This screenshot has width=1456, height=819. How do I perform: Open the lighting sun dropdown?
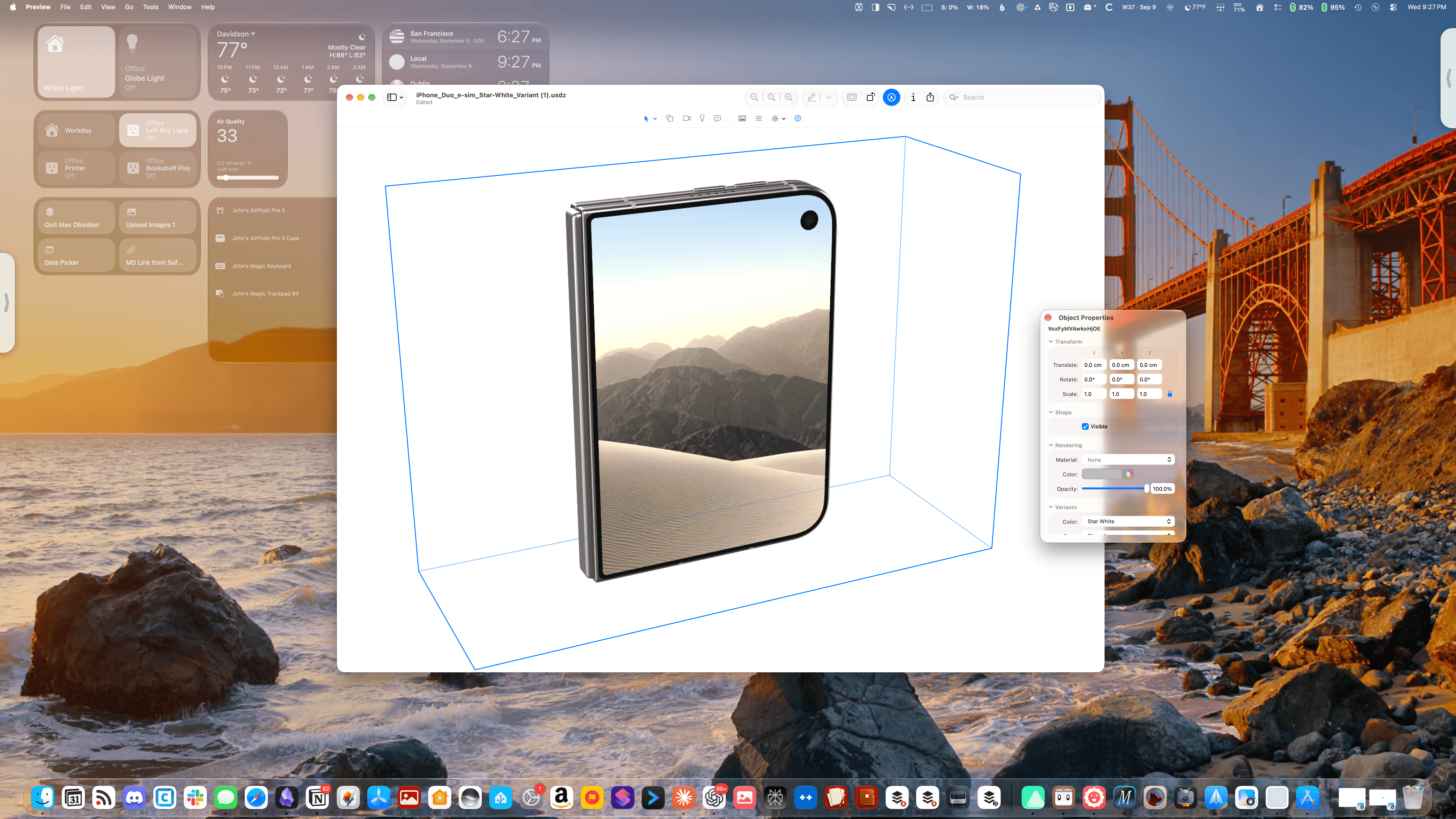(x=778, y=118)
